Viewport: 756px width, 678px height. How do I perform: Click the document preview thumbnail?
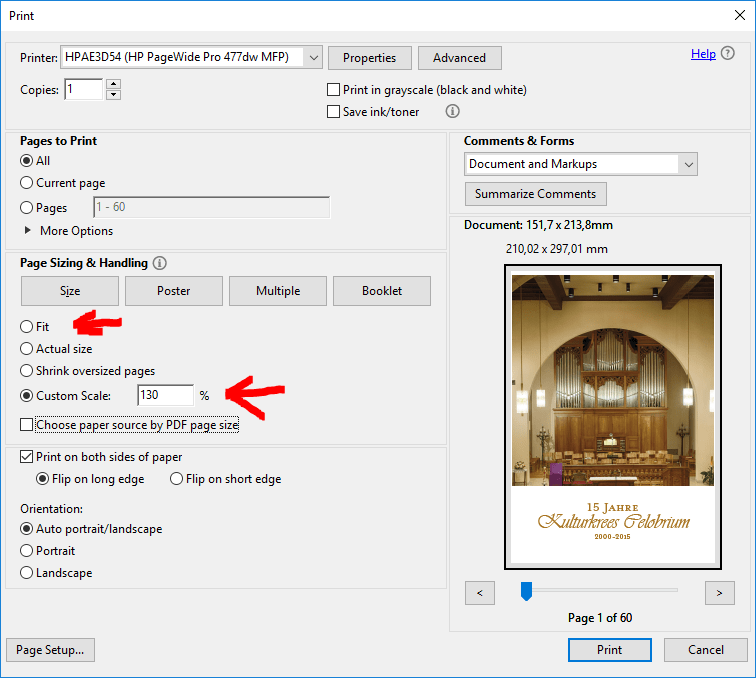613,417
